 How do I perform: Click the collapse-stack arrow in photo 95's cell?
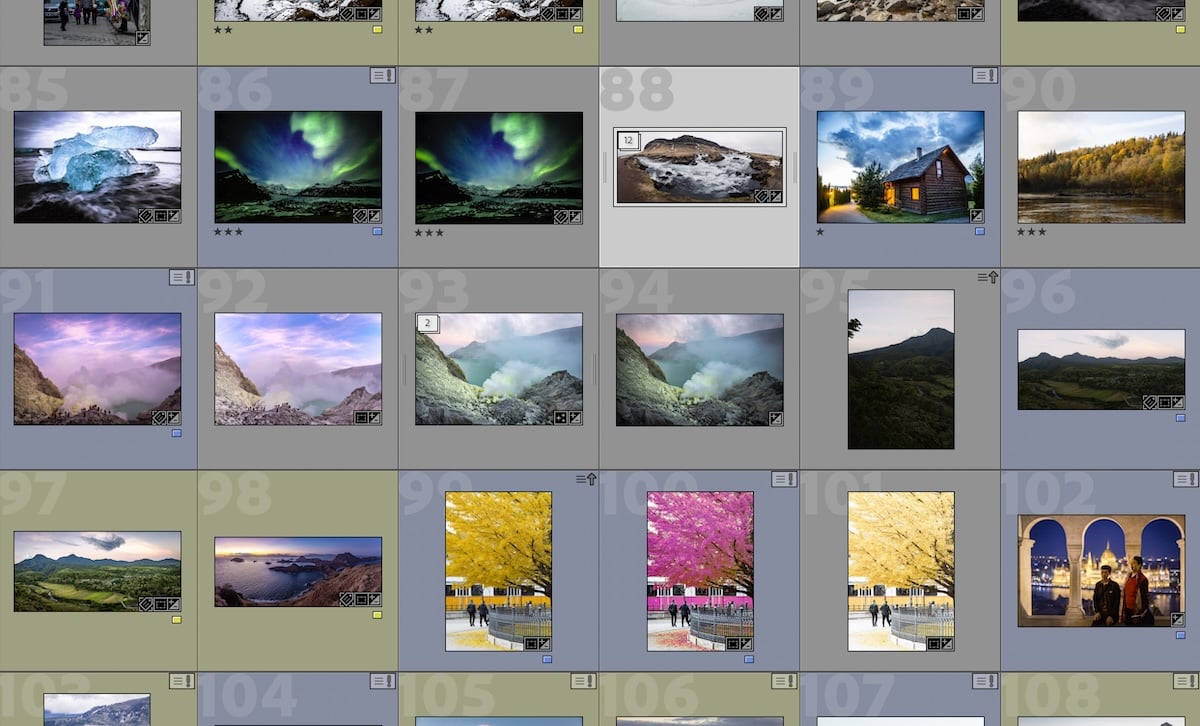(991, 278)
